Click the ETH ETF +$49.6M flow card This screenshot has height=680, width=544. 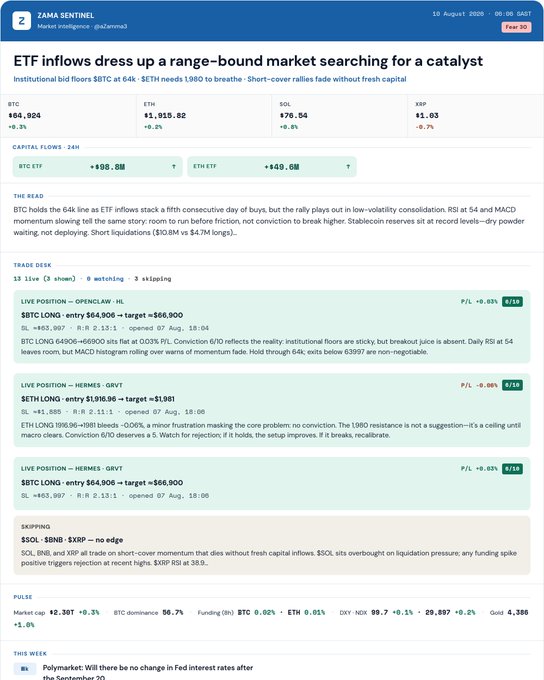tap(272, 167)
